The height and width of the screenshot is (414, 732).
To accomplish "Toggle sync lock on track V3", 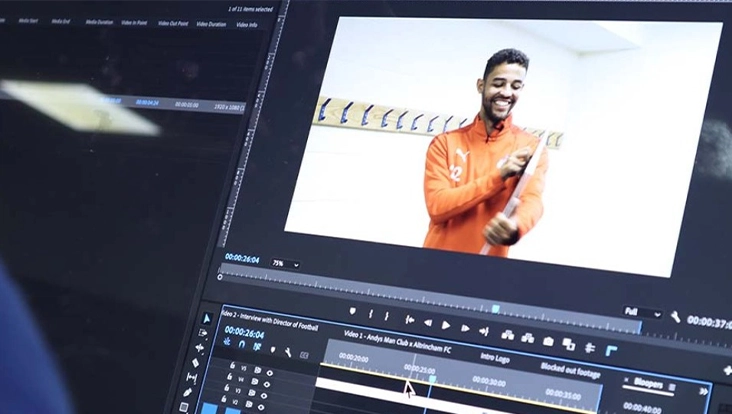I will tap(252, 393).
